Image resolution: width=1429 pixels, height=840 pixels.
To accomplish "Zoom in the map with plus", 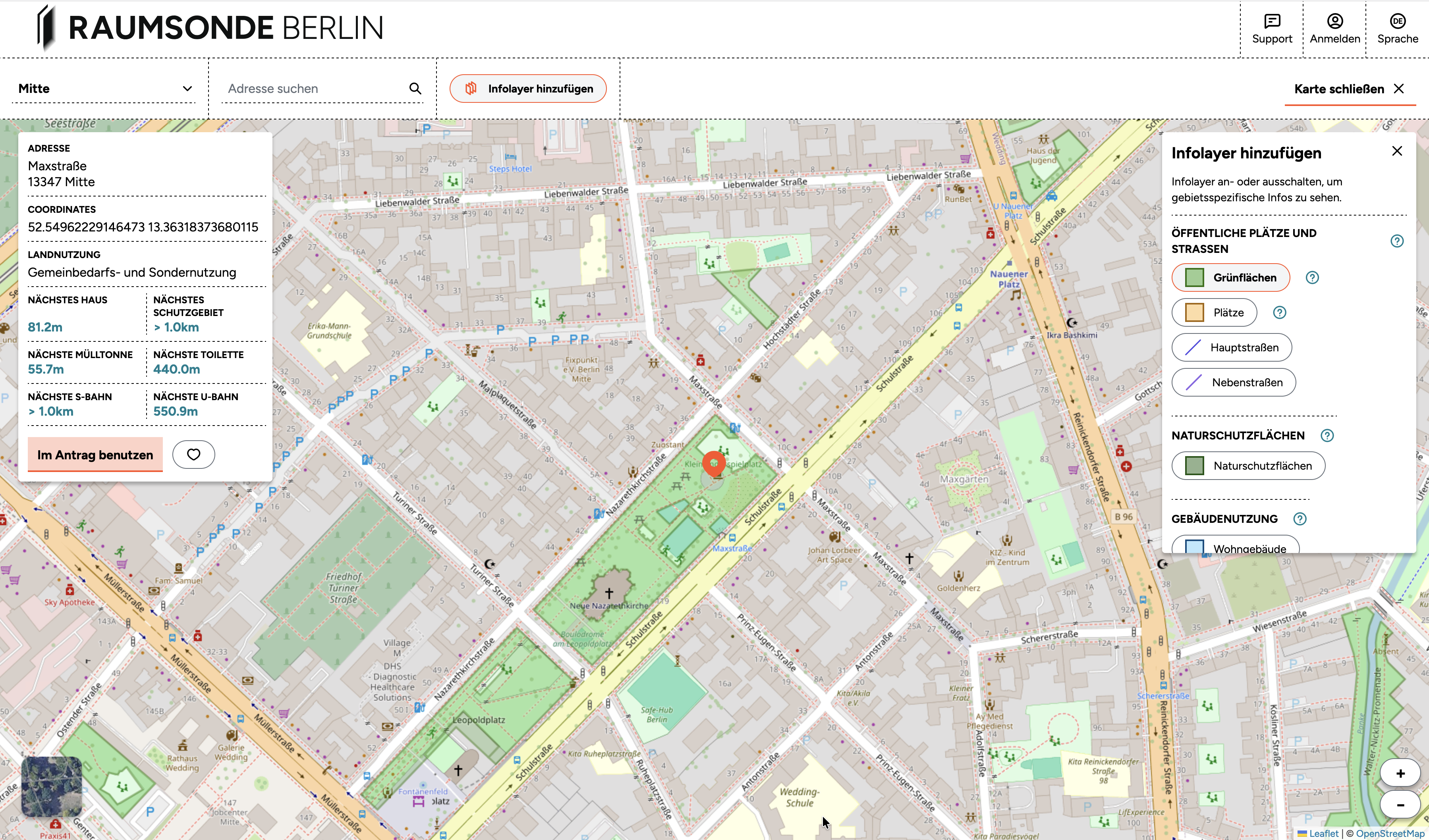I will [x=1400, y=774].
